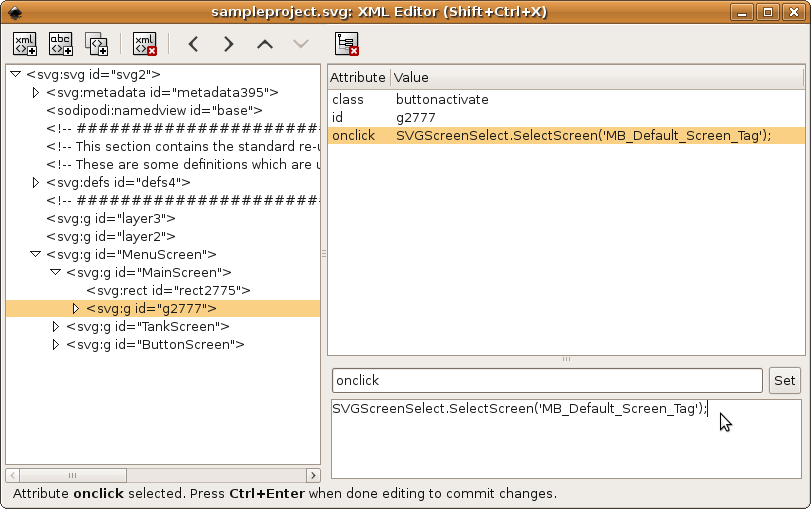Viewport: 811px width, 509px height.
Task: Expand the svg:defs id="defs4" node
Action: coord(36,183)
